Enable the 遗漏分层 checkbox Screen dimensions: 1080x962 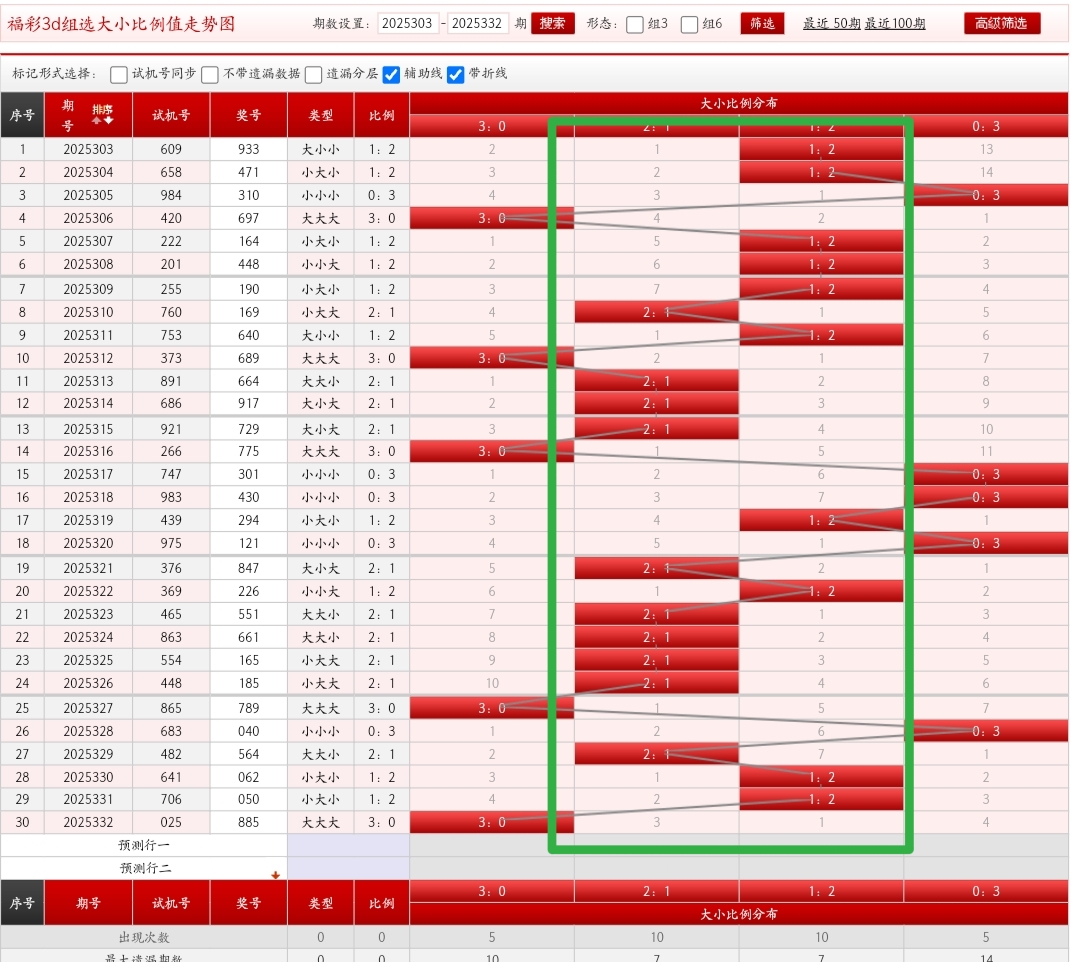[x=313, y=74]
